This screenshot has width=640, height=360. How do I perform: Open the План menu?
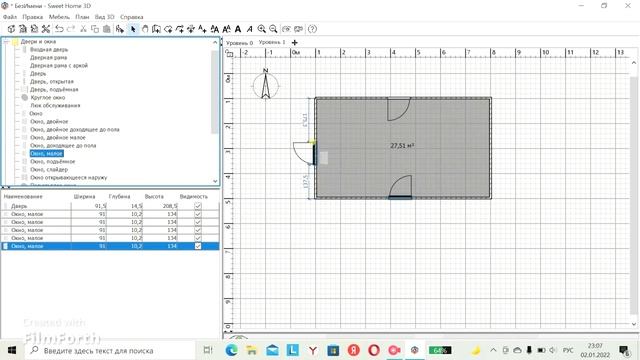(x=82, y=17)
